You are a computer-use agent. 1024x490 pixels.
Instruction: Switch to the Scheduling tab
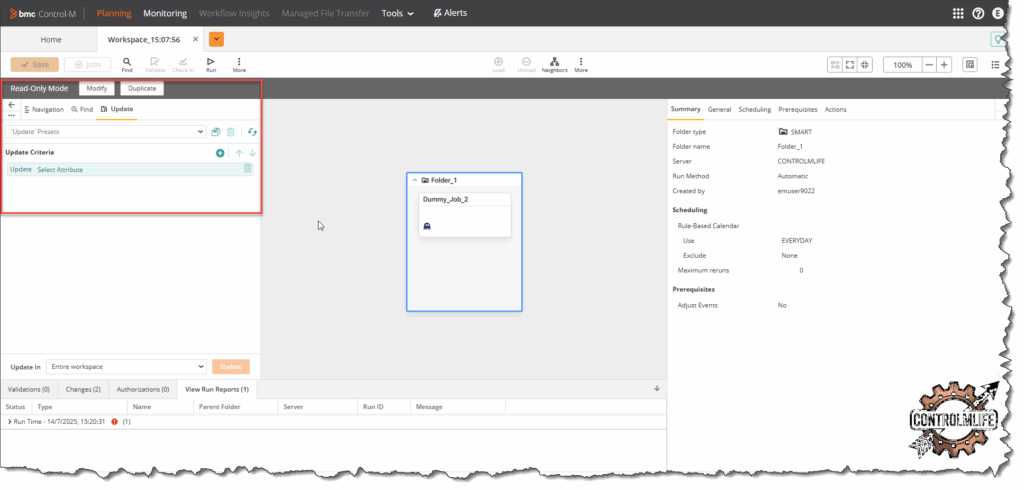(x=754, y=109)
